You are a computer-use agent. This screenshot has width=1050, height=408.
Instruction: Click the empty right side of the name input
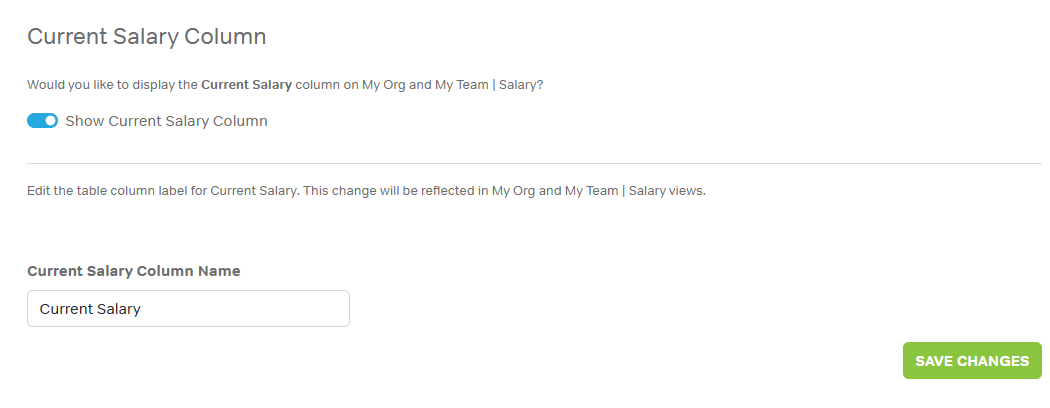[x=280, y=309]
